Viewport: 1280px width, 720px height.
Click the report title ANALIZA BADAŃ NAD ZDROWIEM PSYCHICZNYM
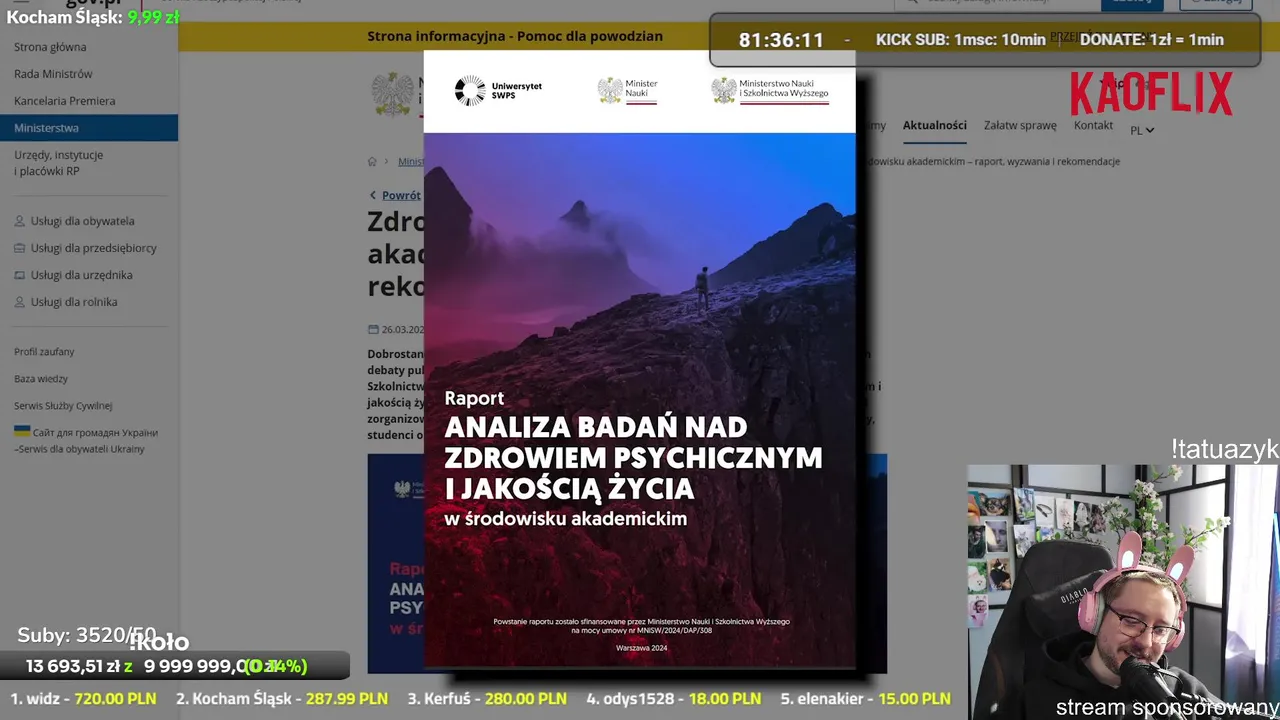click(x=633, y=457)
